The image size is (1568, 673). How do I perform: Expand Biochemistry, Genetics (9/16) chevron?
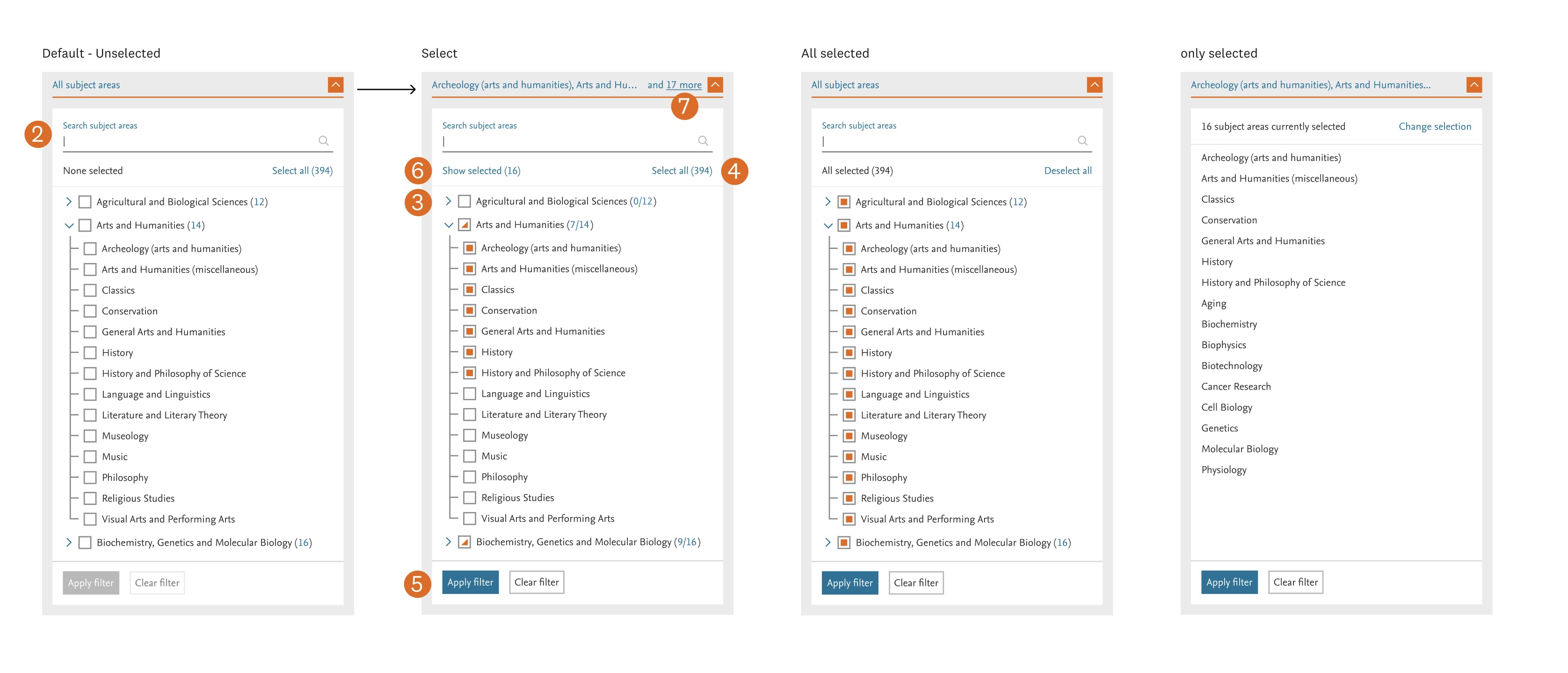(x=449, y=541)
